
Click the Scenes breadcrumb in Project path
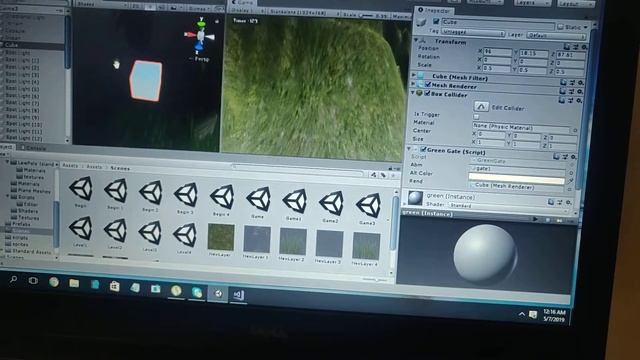[x=120, y=168]
